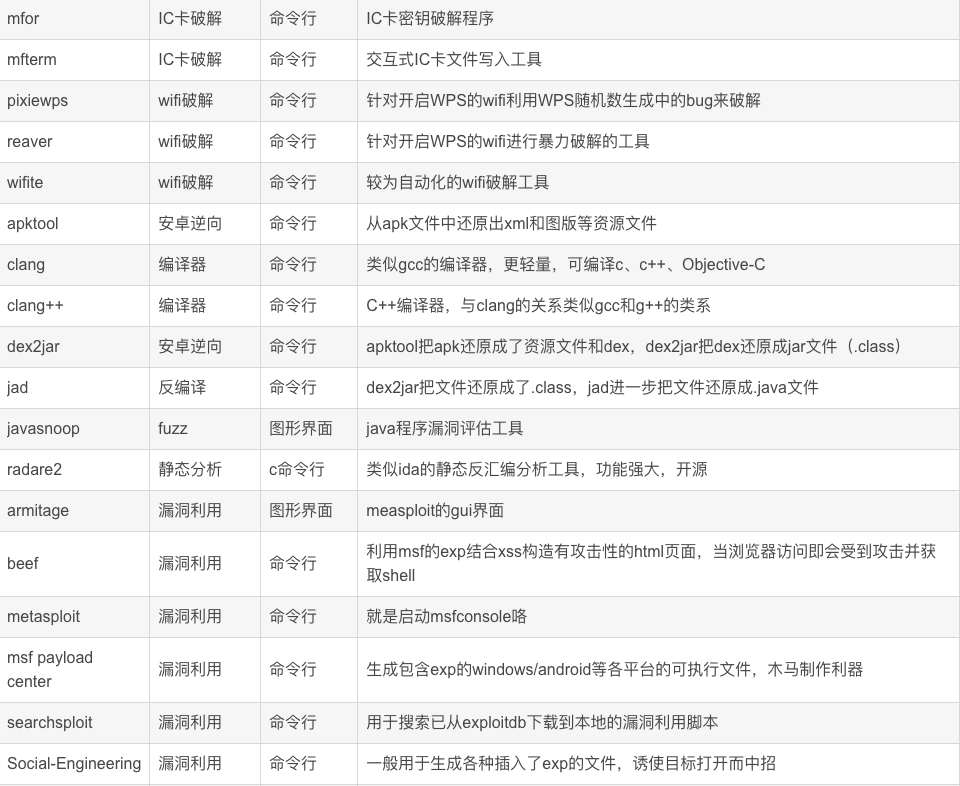Click the 'IC卡密钥破解程序' description
The height and width of the screenshot is (786, 960).
(430, 18)
